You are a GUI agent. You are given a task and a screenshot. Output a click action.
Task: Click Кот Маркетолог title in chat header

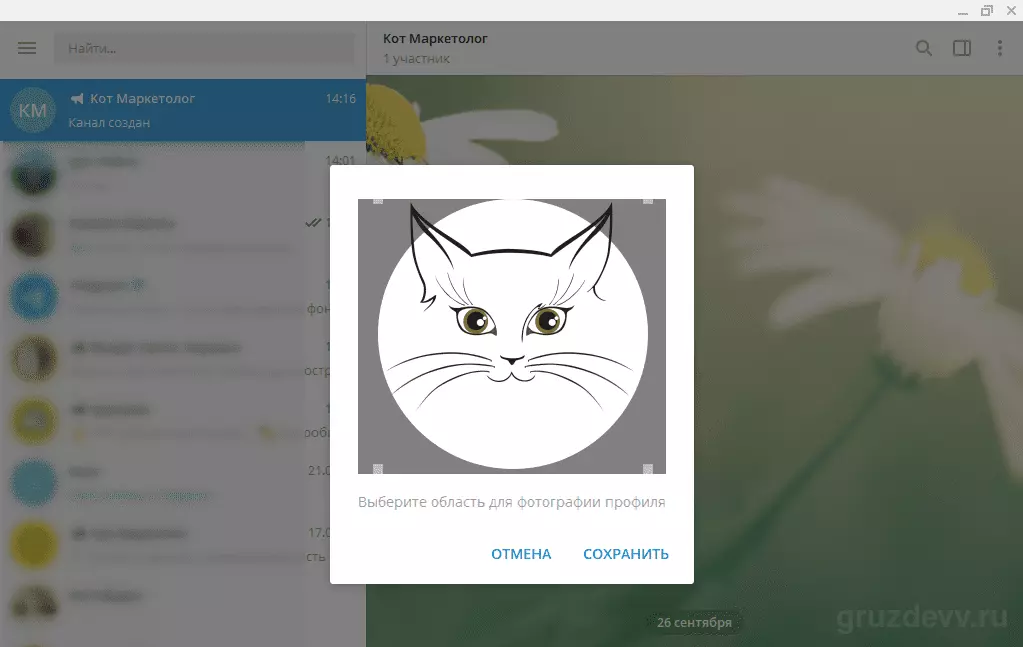pyautogui.click(x=435, y=38)
